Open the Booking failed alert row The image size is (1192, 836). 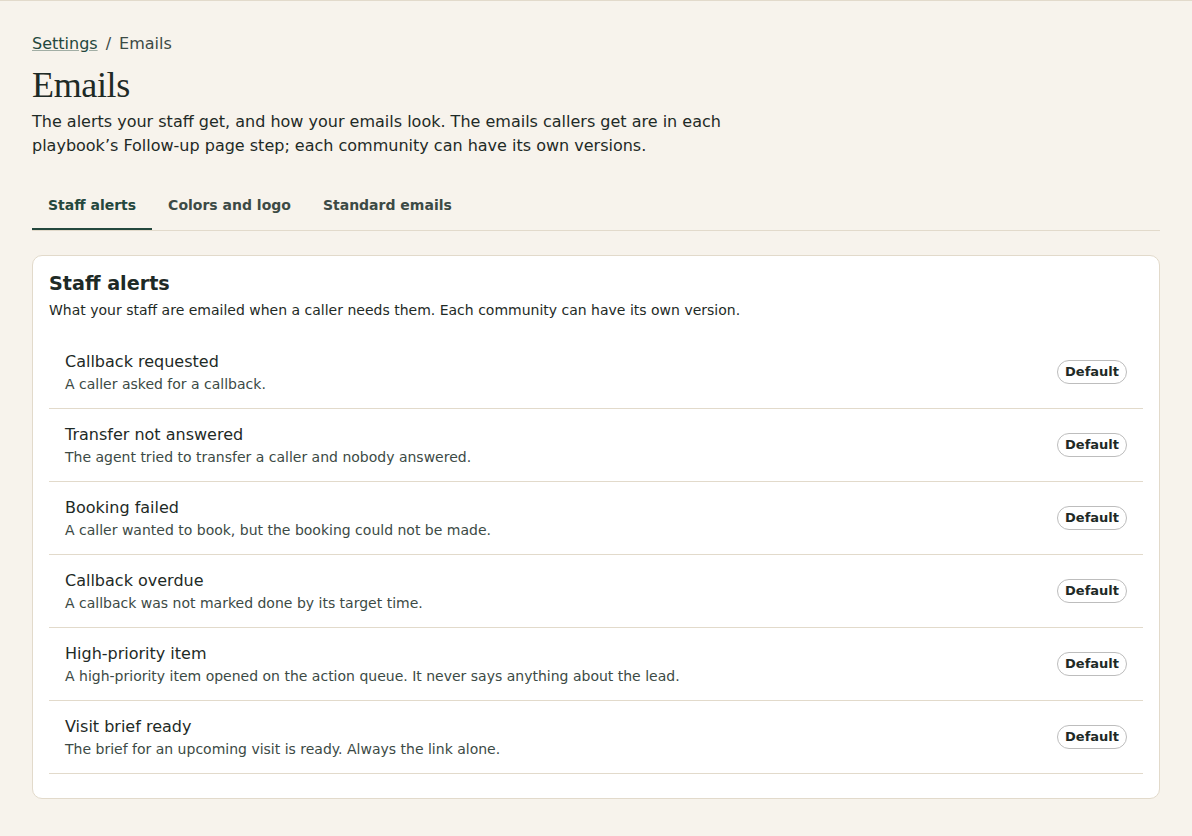(x=595, y=518)
